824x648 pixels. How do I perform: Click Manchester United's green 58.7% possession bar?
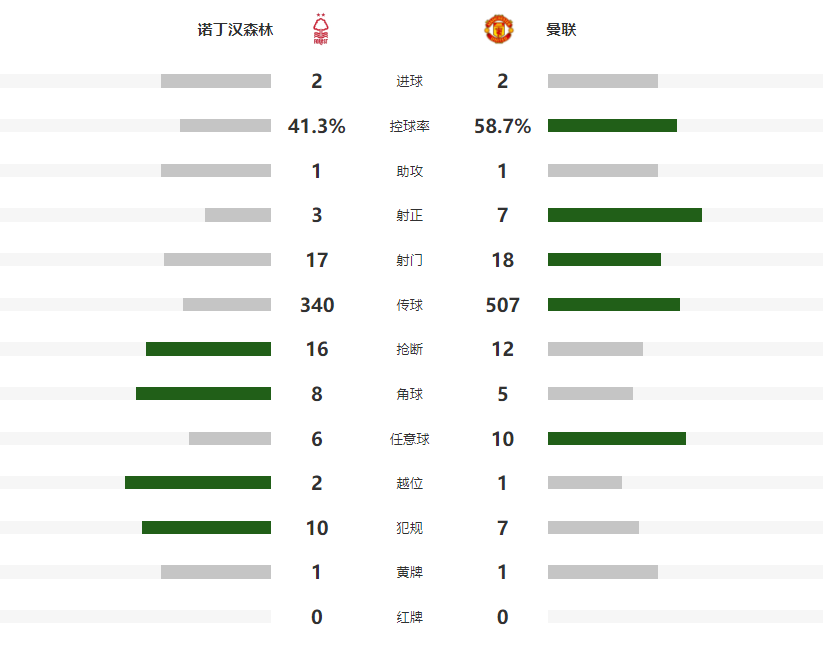[x=612, y=126]
